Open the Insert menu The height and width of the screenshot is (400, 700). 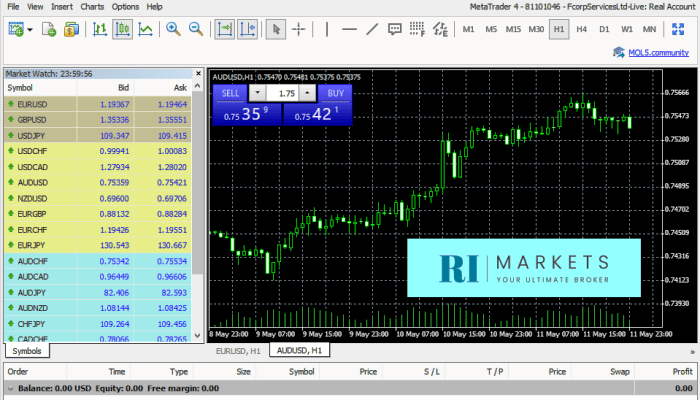62,7
